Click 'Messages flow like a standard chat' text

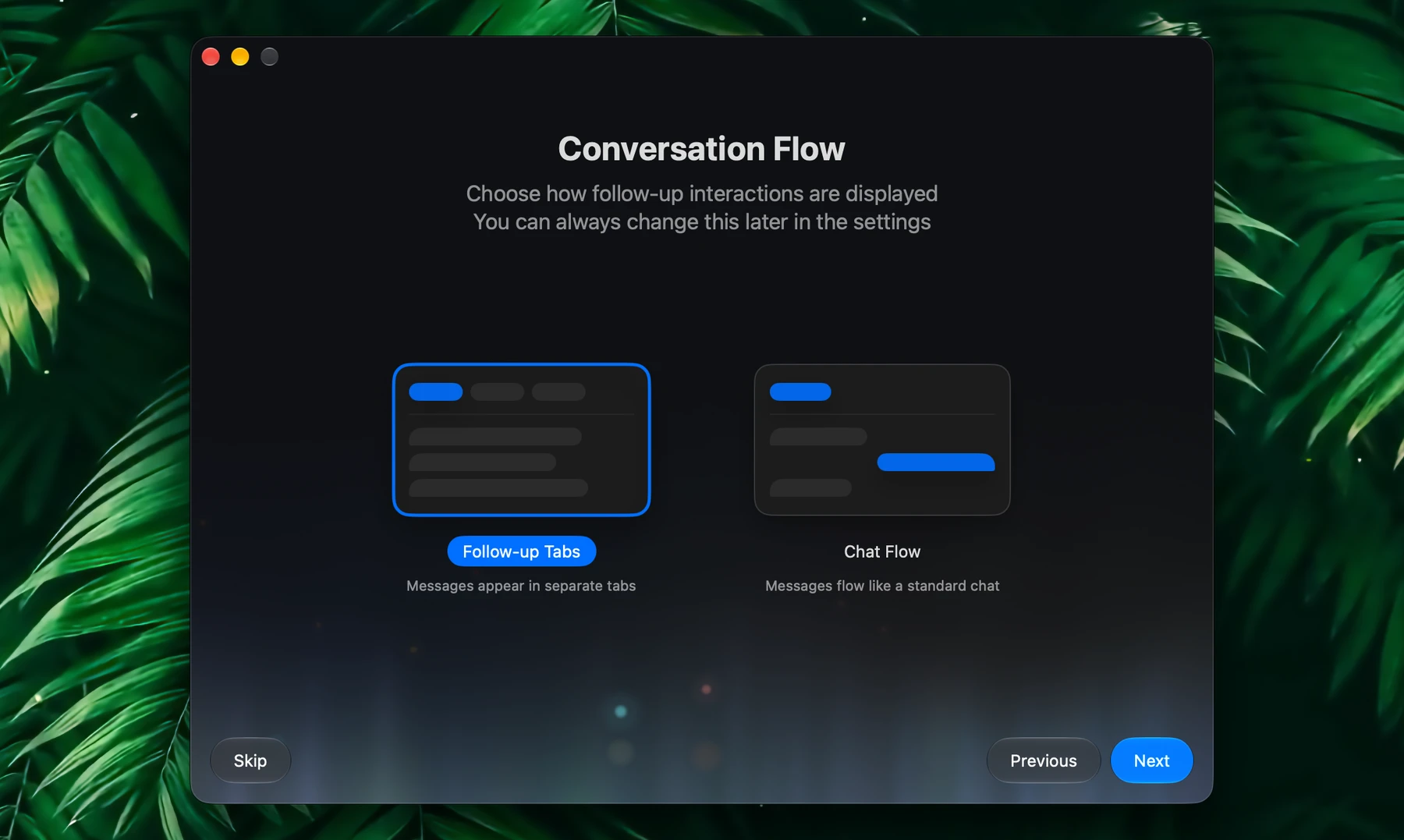pos(882,586)
